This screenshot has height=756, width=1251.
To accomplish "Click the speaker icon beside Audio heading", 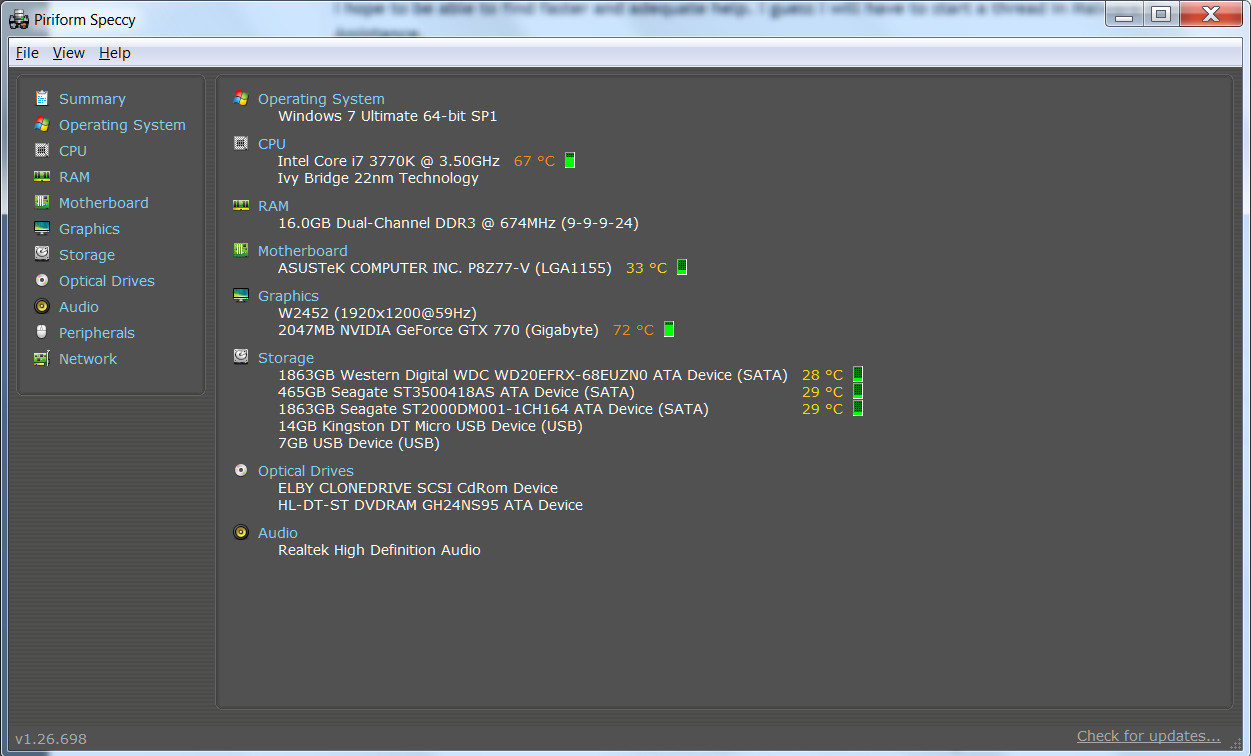I will click(x=241, y=532).
